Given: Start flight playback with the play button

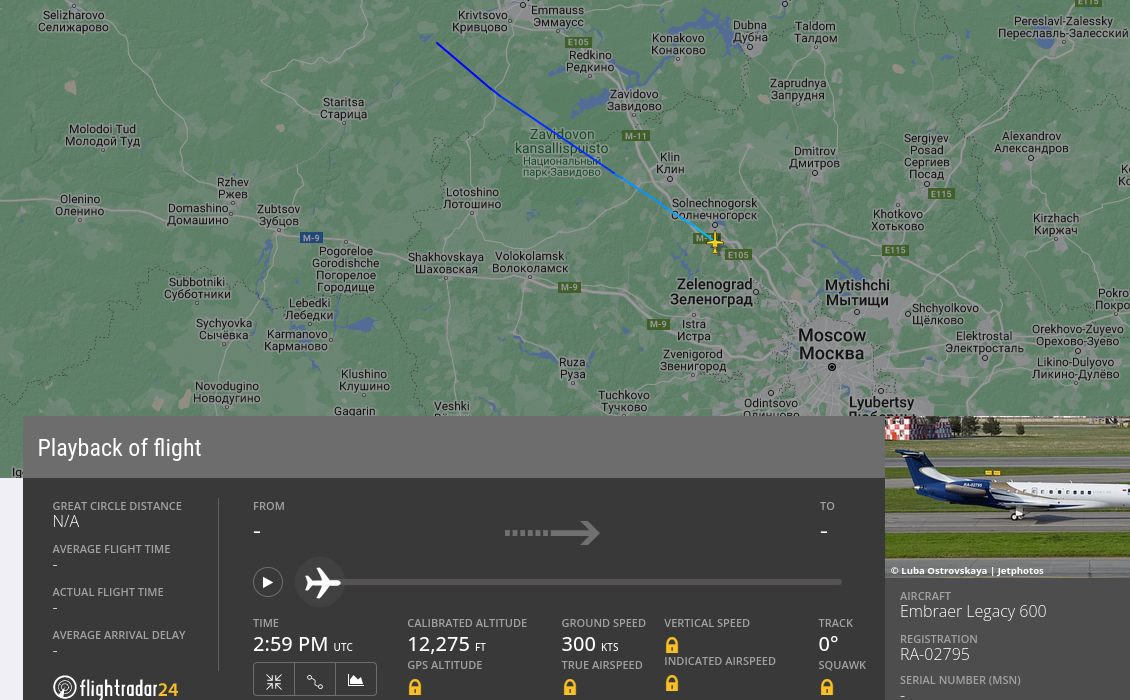Looking at the screenshot, I should [267, 582].
